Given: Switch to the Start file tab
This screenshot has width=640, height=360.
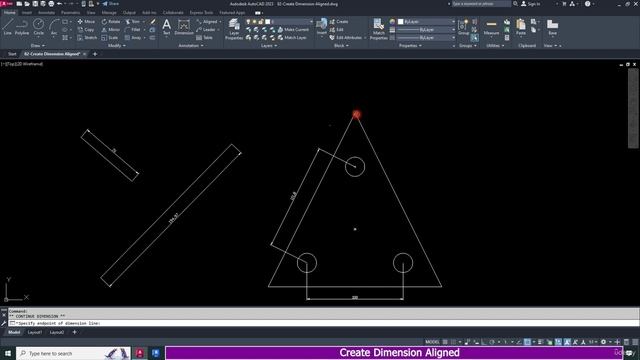Looking at the screenshot, I should click(12, 54).
